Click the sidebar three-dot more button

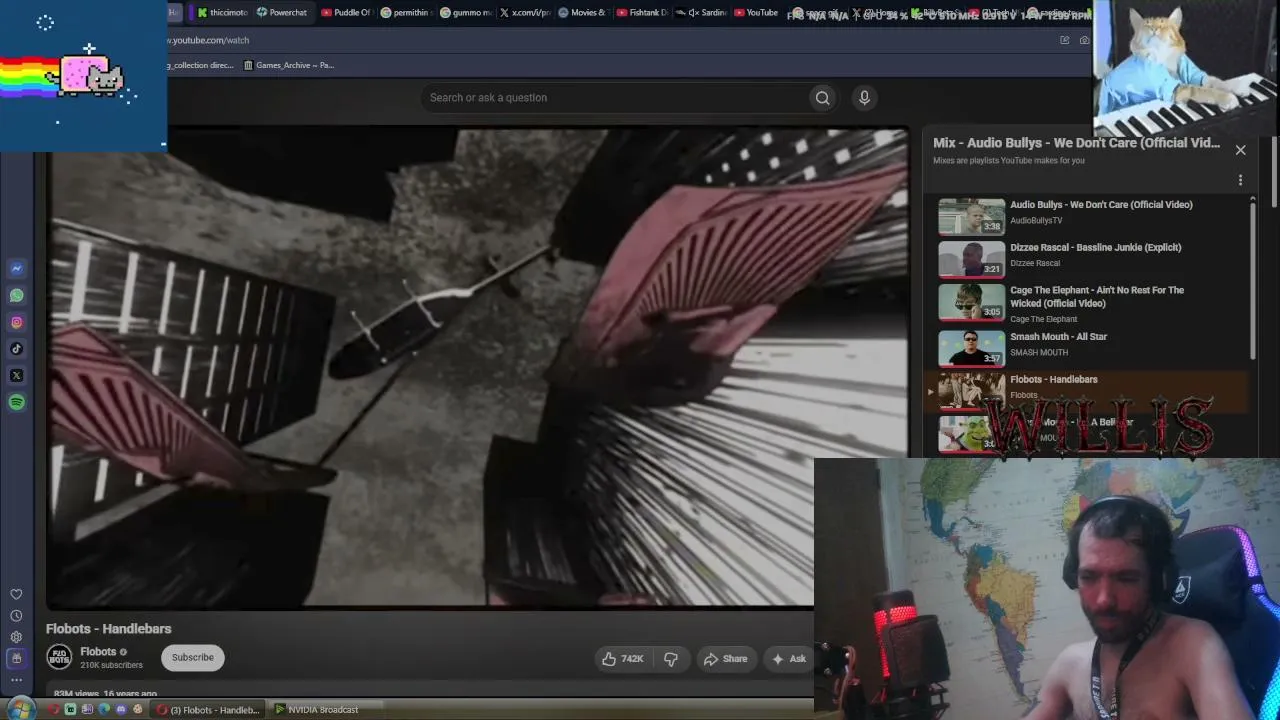click(16, 680)
